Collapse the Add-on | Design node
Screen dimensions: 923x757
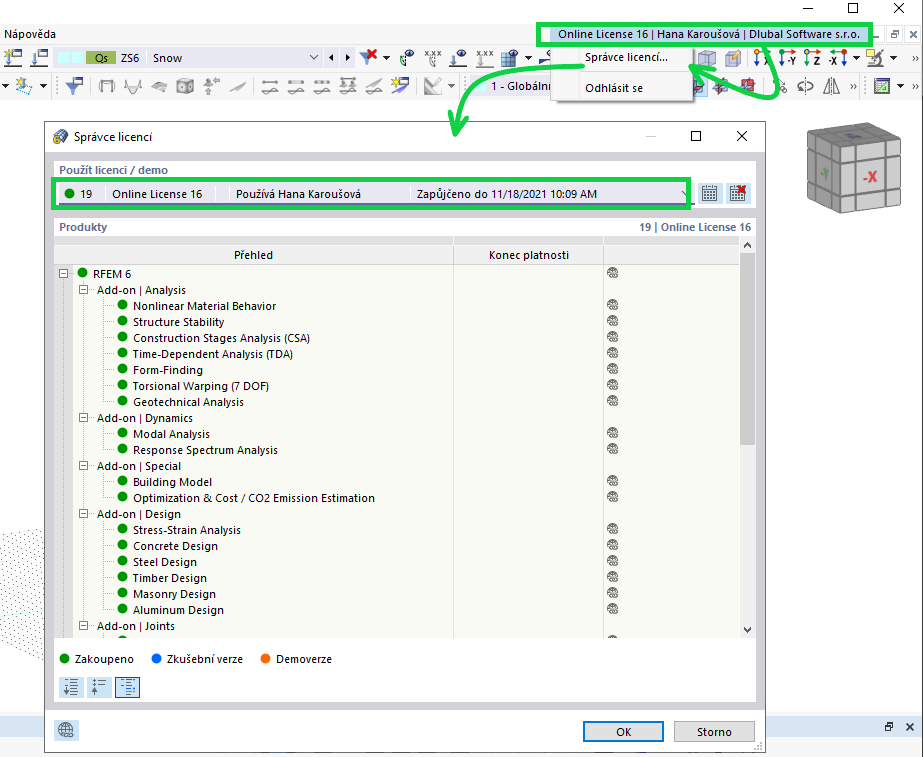[84, 513]
